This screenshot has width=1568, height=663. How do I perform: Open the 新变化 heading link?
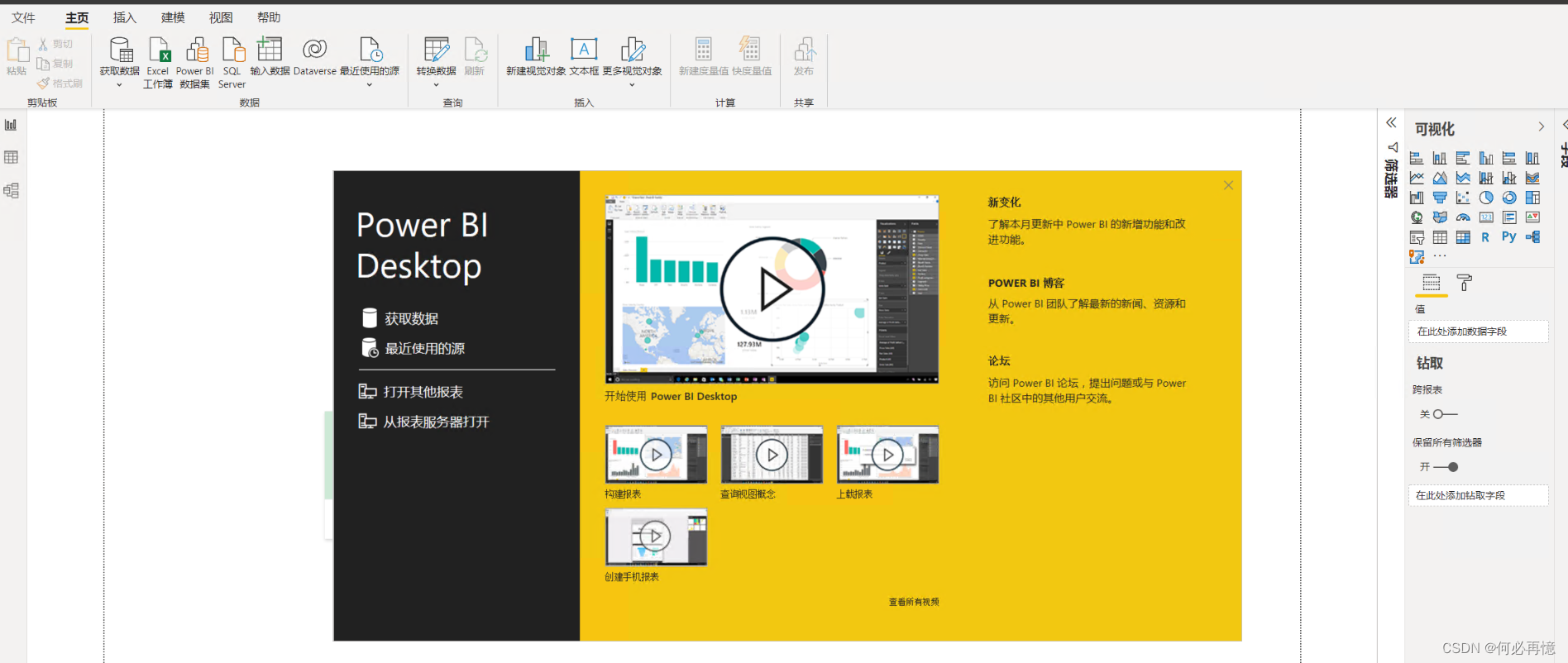(x=1004, y=202)
